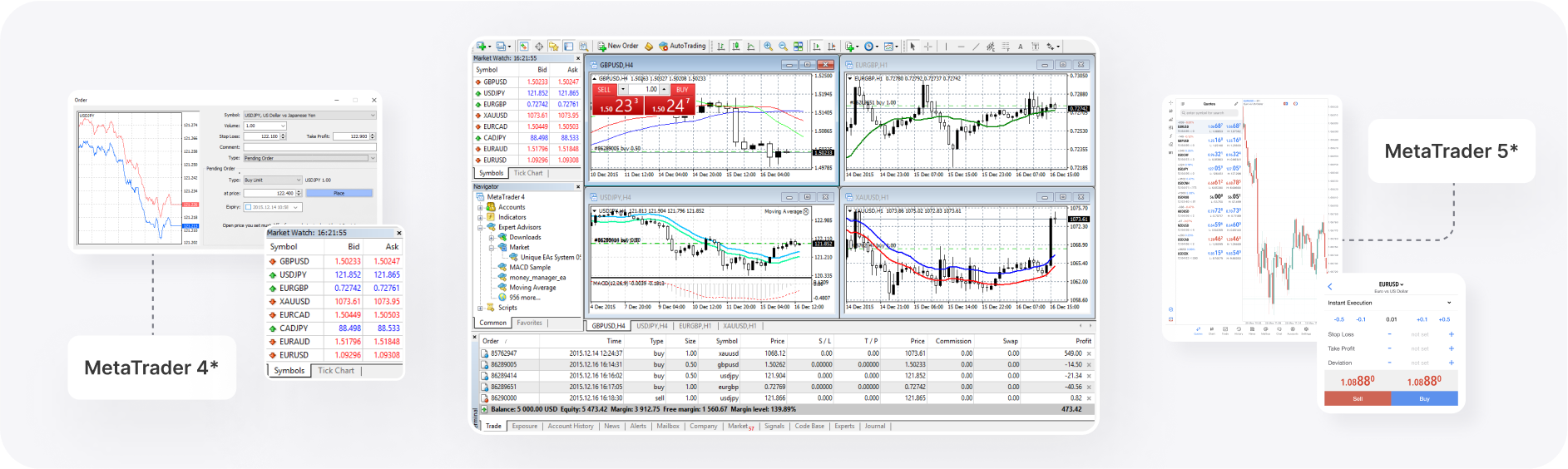Switch to Favorites tab in Navigator

pyautogui.click(x=529, y=323)
